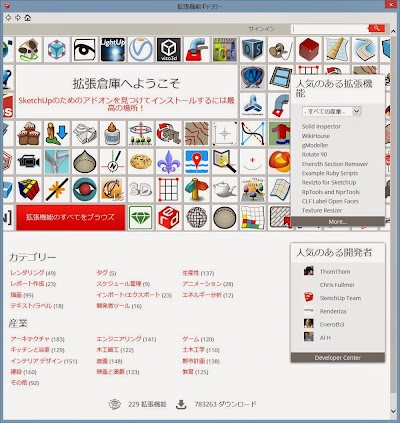Click the サインイン sign-in link
This screenshot has height=423, width=400.
click(261, 29)
